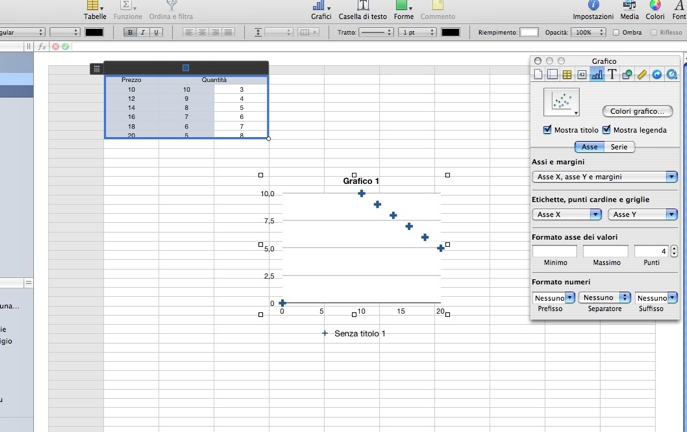Enable the Ombra shadow checkbox
The width and height of the screenshot is (687, 432).
(x=616, y=32)
